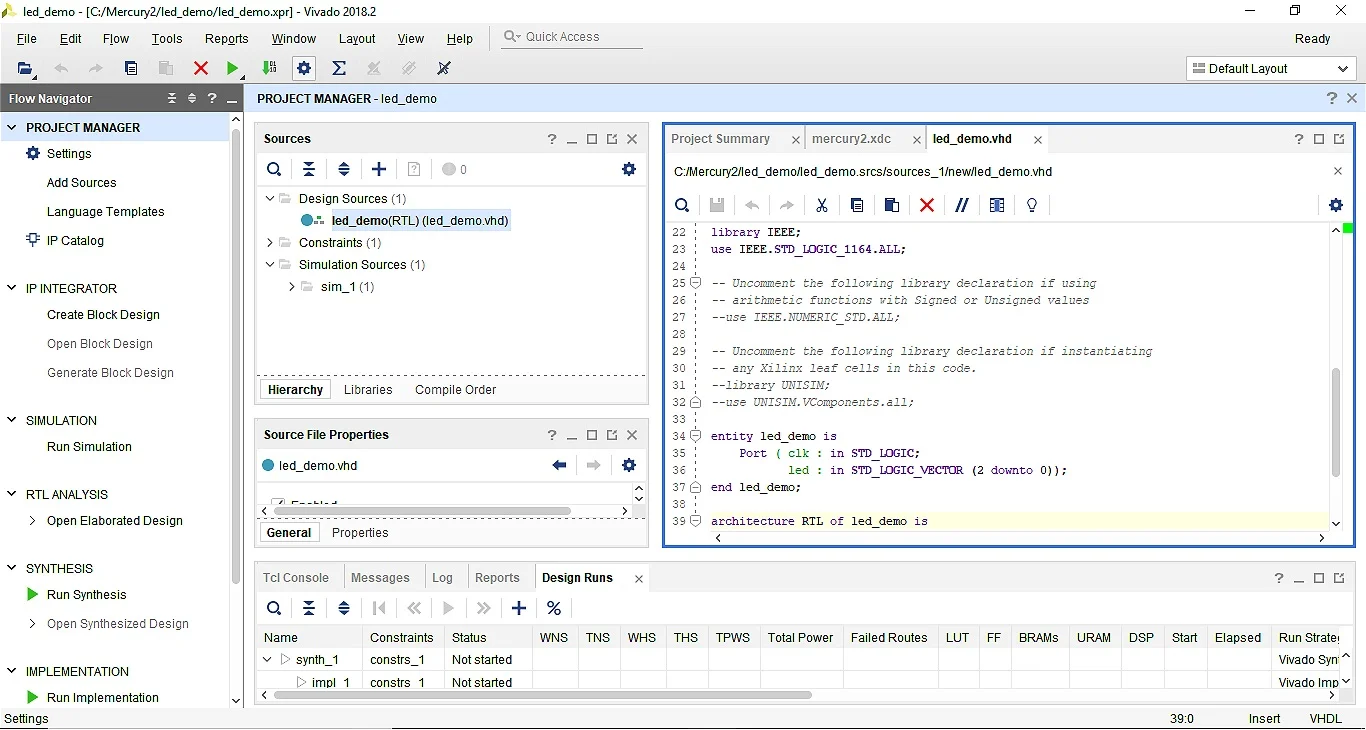Click editor vertical scrollbar thumb
The width and height of the screenshot is (1366, 730).
pos(1335,423)
